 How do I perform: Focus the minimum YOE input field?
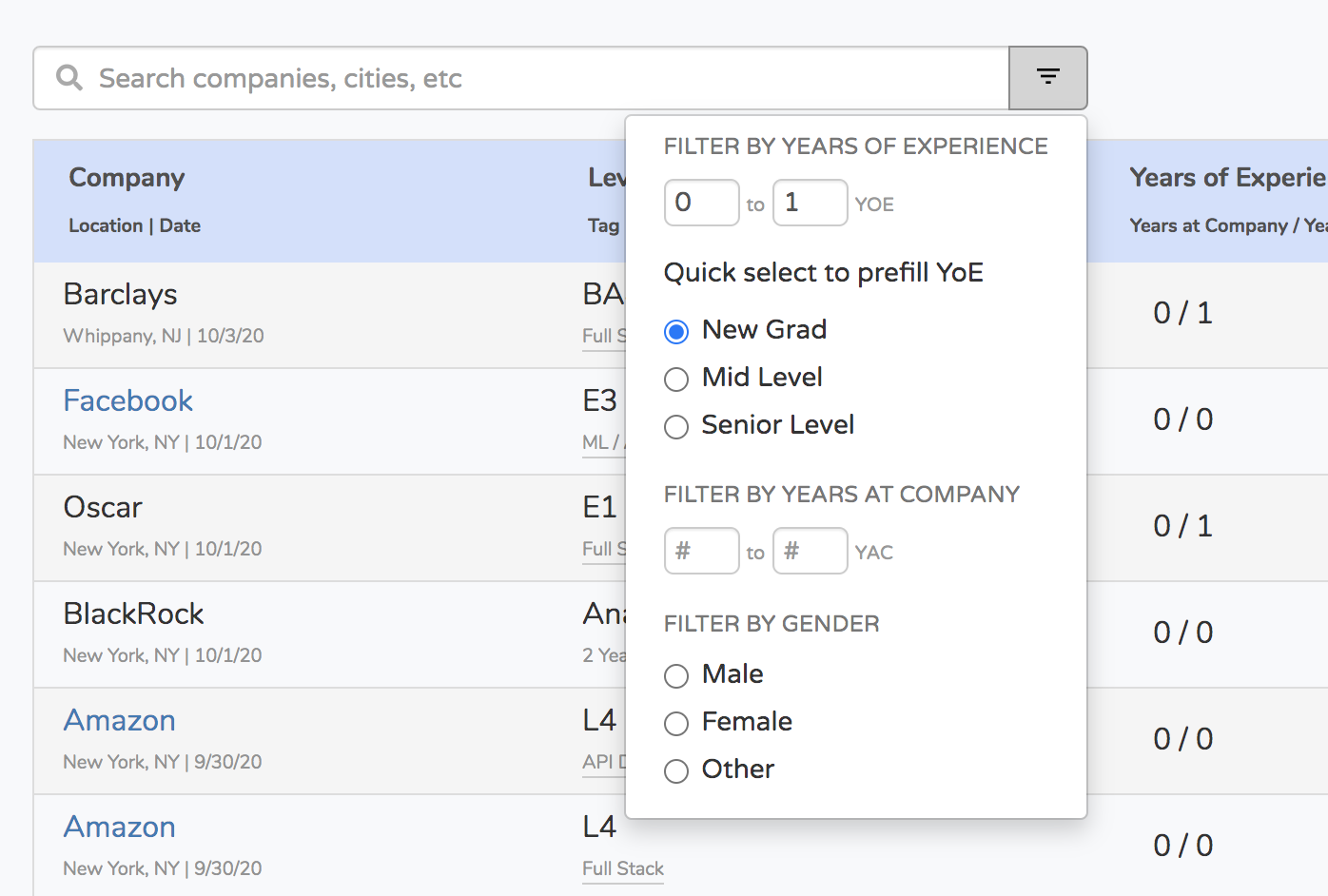tap(701, 203)
